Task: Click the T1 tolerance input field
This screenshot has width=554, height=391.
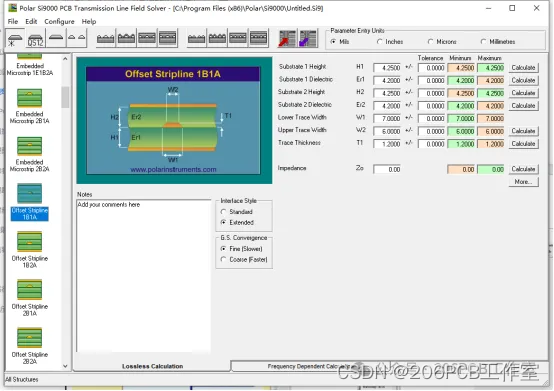Action: point(431,144)
